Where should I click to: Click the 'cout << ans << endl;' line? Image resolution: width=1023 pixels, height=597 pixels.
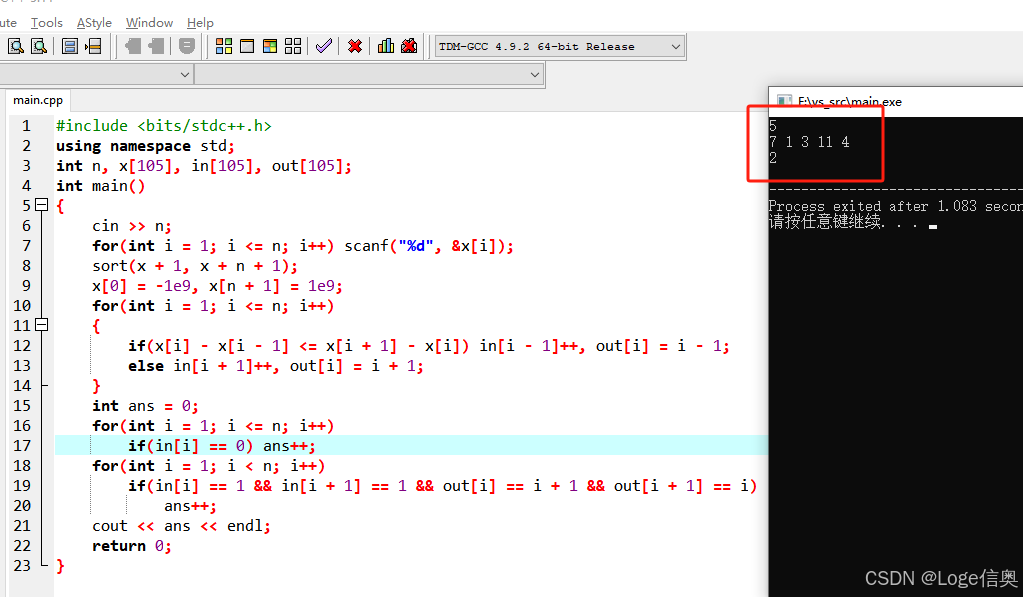point(181,526)
